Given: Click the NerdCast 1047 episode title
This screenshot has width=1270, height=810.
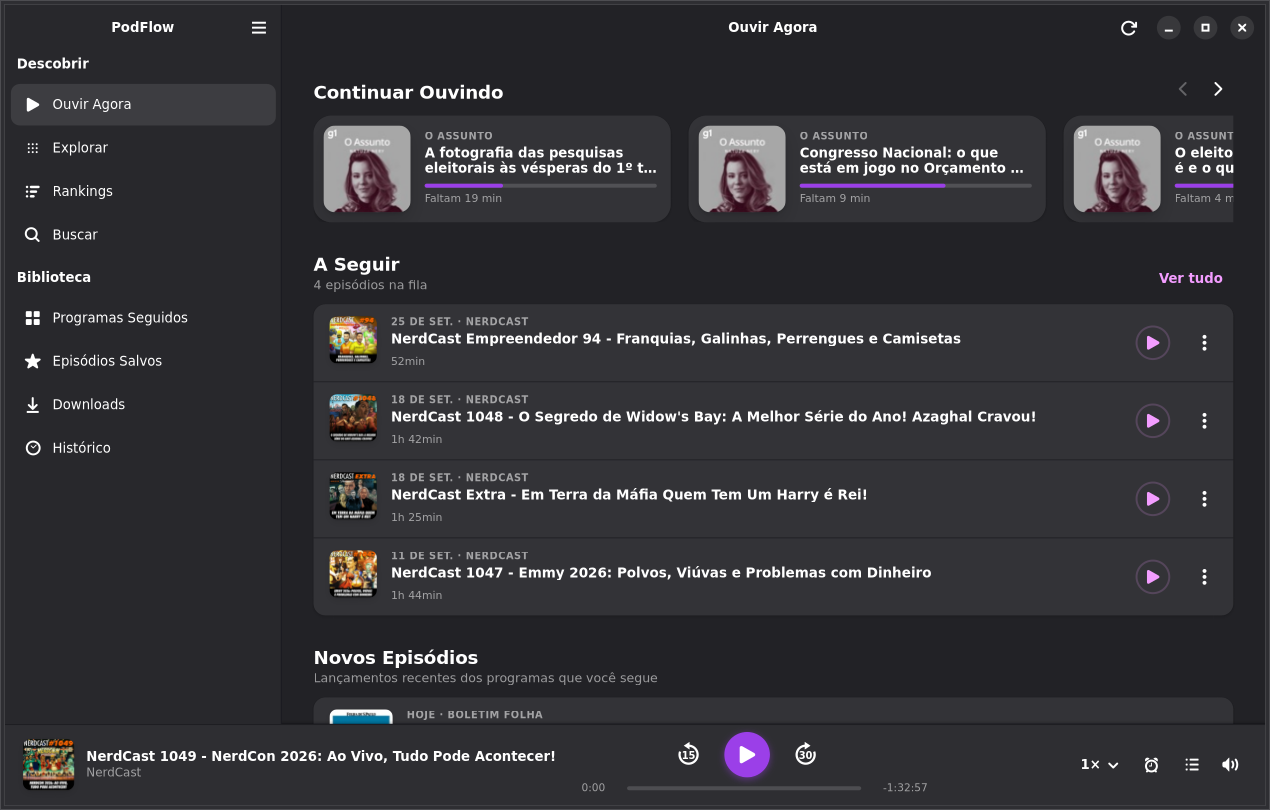Looking at the screenshot, I should pos(661,573).
